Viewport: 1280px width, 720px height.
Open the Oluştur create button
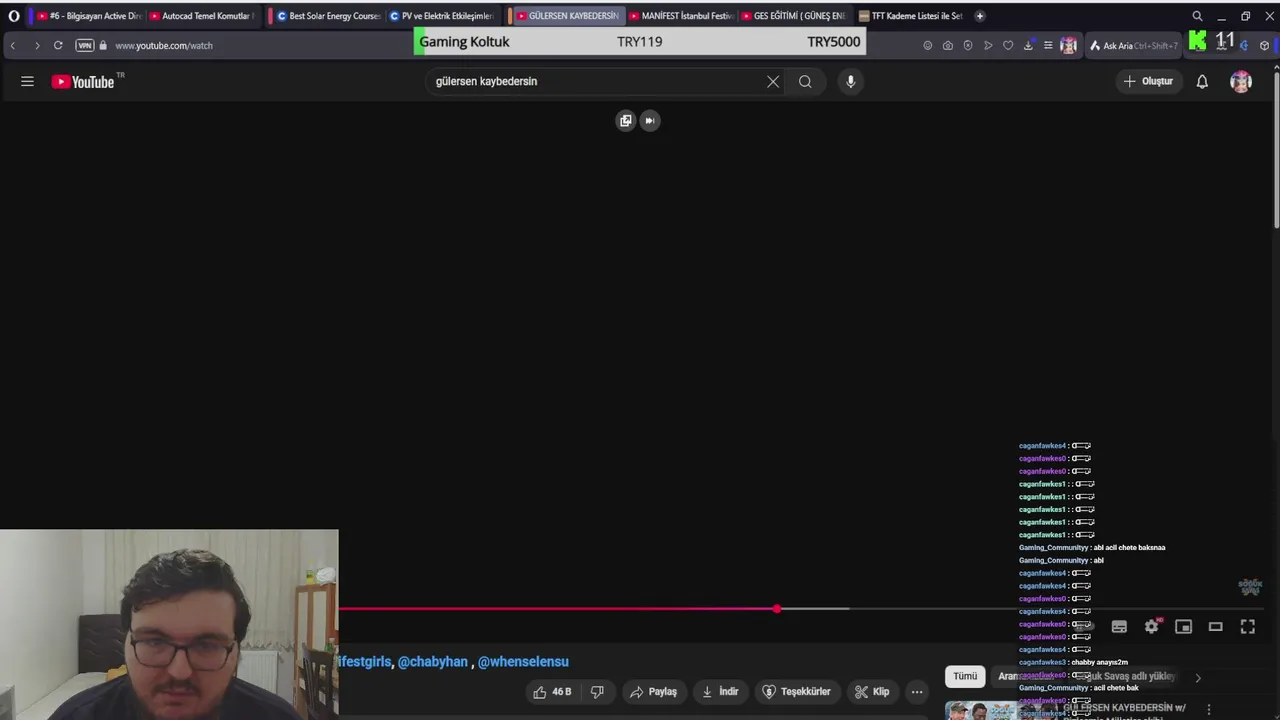(x=1148, y=81)
